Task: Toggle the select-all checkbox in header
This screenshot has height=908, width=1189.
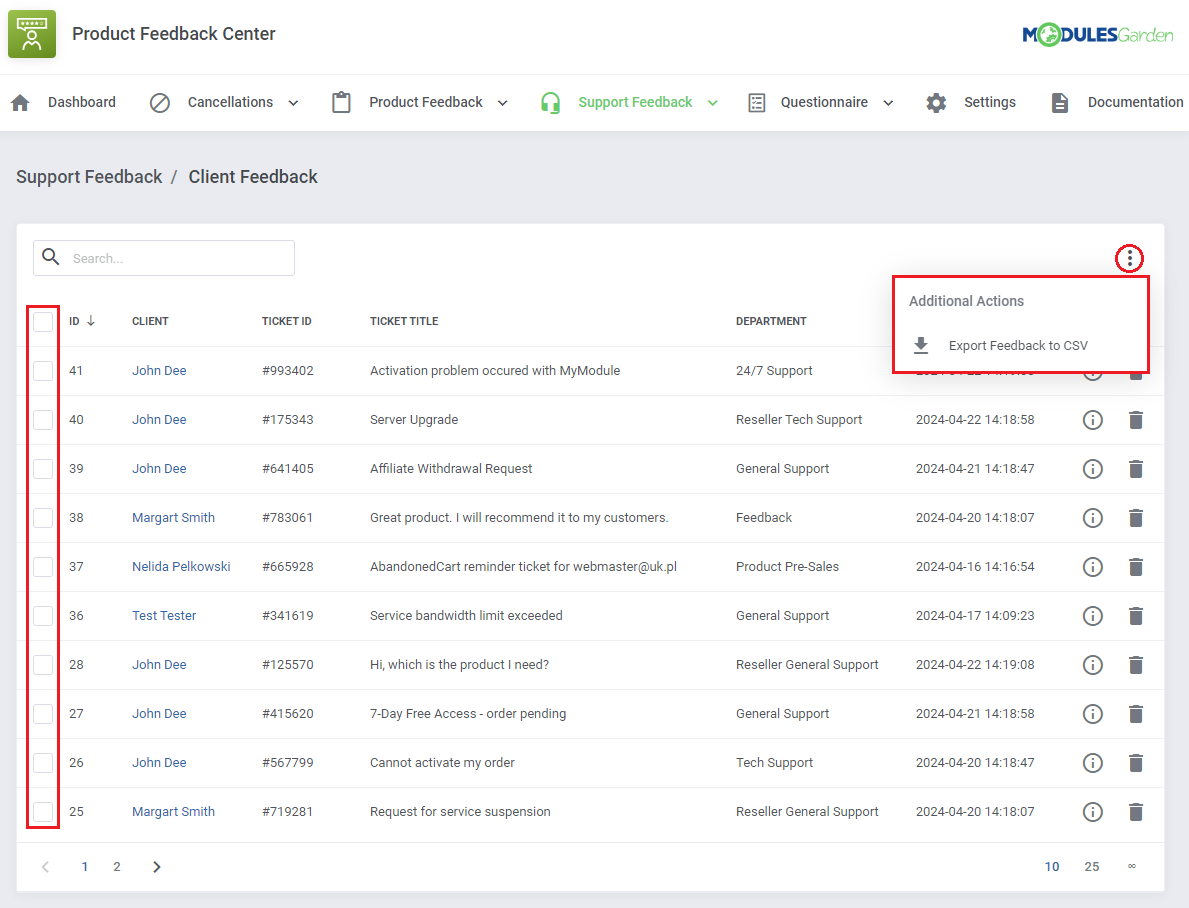Action: pos(43,322)
